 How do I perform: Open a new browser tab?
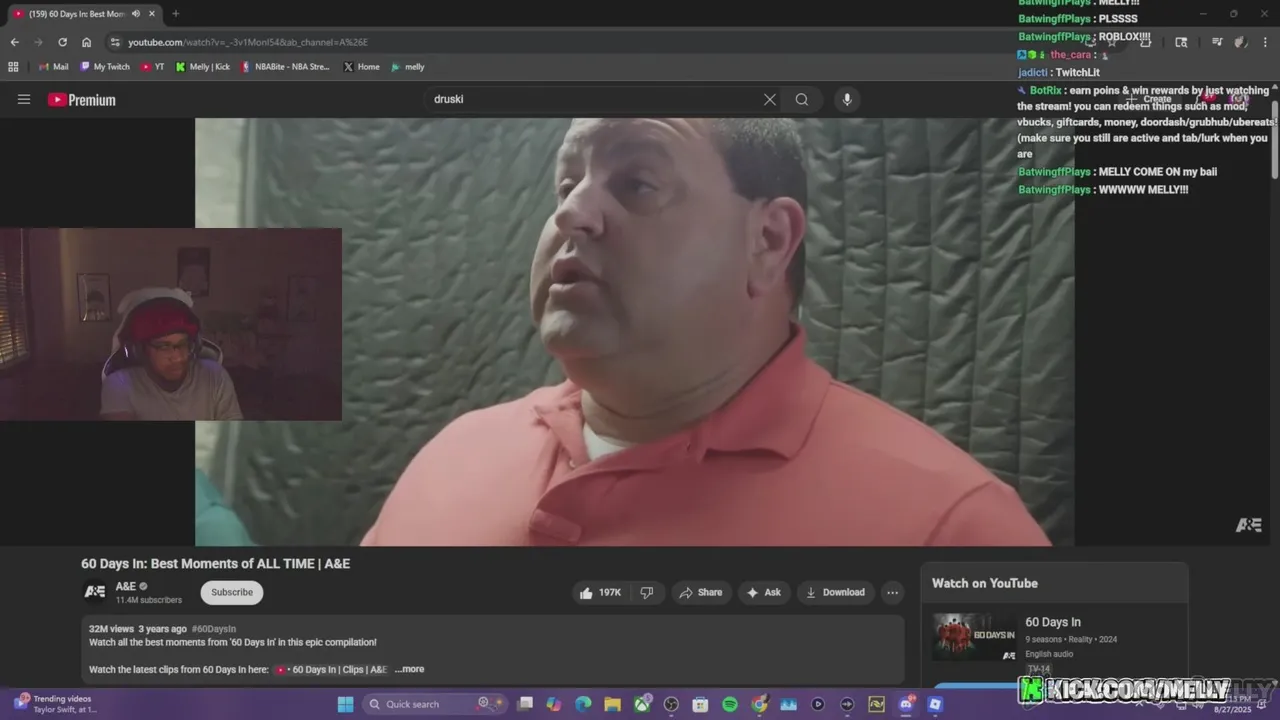click(x=175, y=14)
